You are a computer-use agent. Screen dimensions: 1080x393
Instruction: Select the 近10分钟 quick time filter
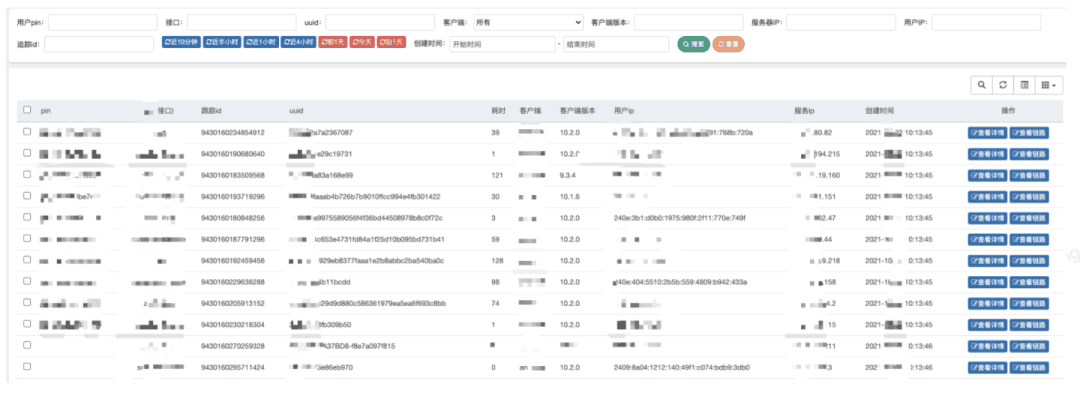point(181,42)
